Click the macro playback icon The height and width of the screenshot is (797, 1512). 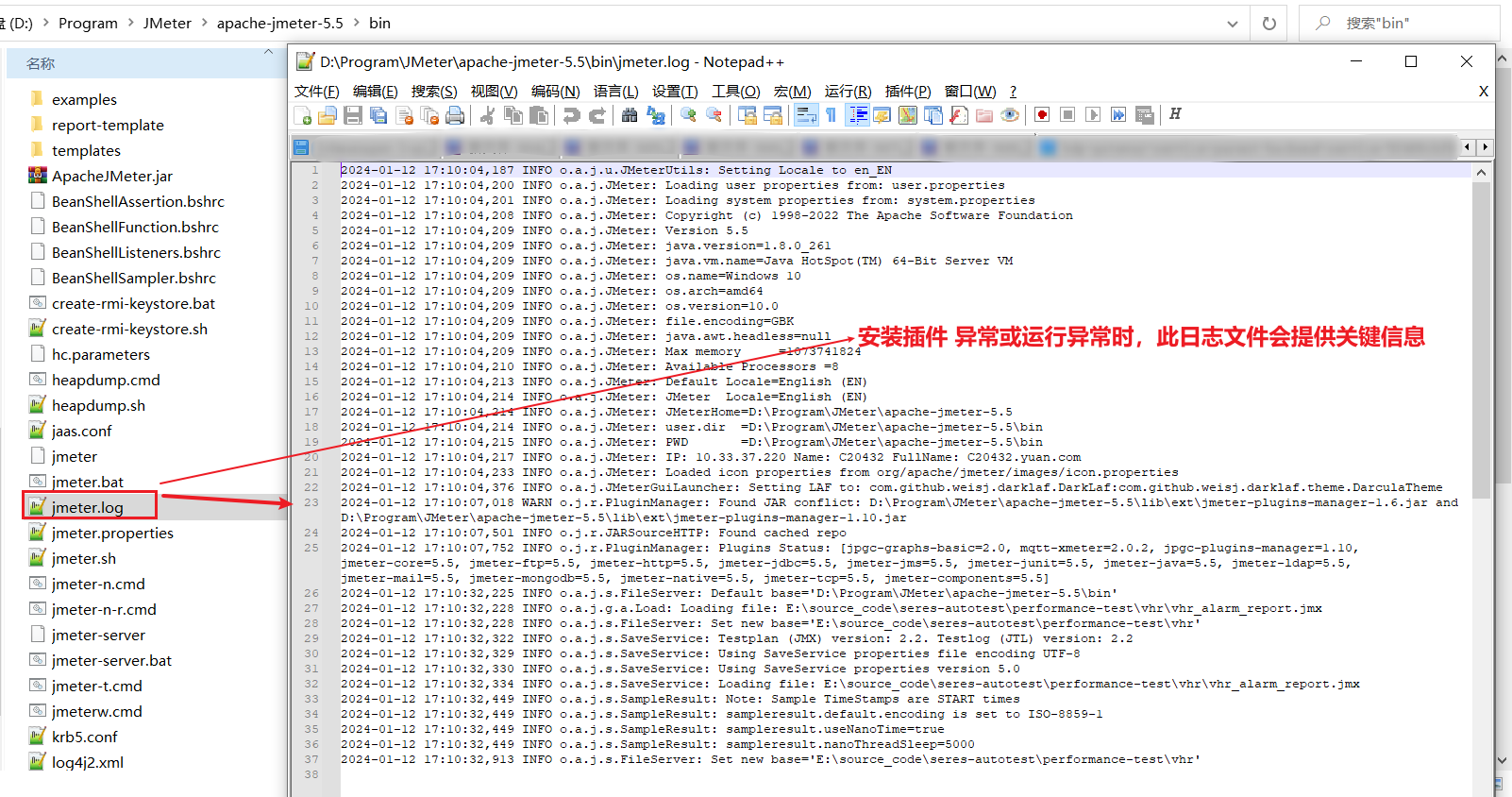coord(1093,115)
